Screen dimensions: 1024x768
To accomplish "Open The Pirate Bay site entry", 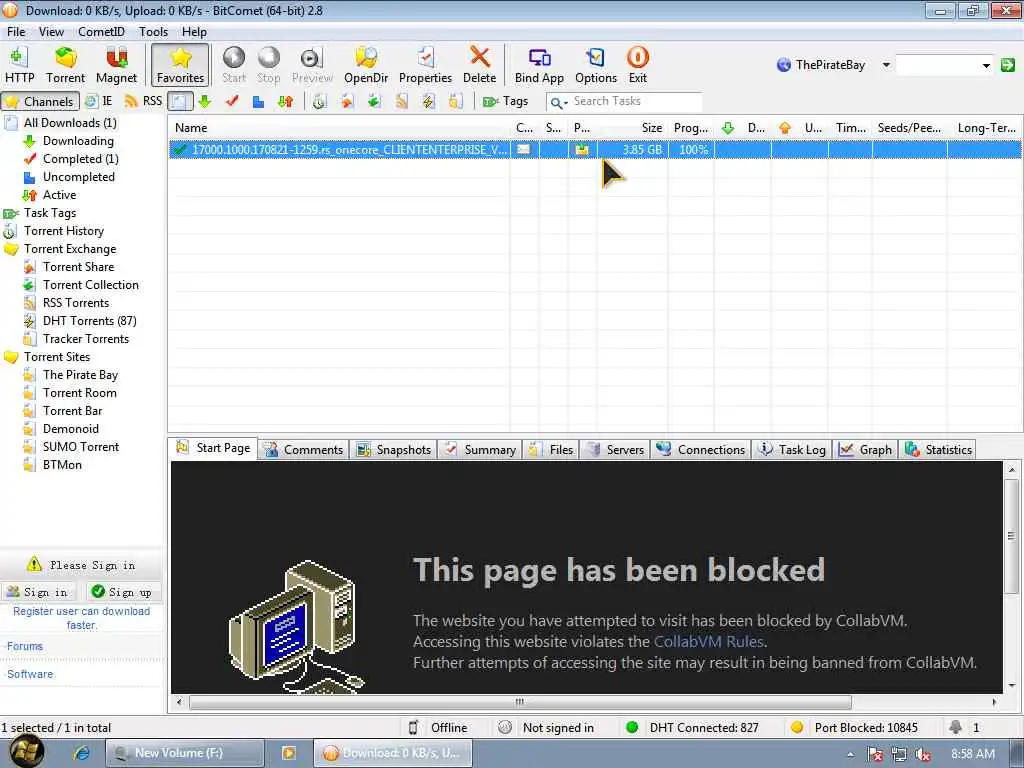I will [x=80, y=375].
